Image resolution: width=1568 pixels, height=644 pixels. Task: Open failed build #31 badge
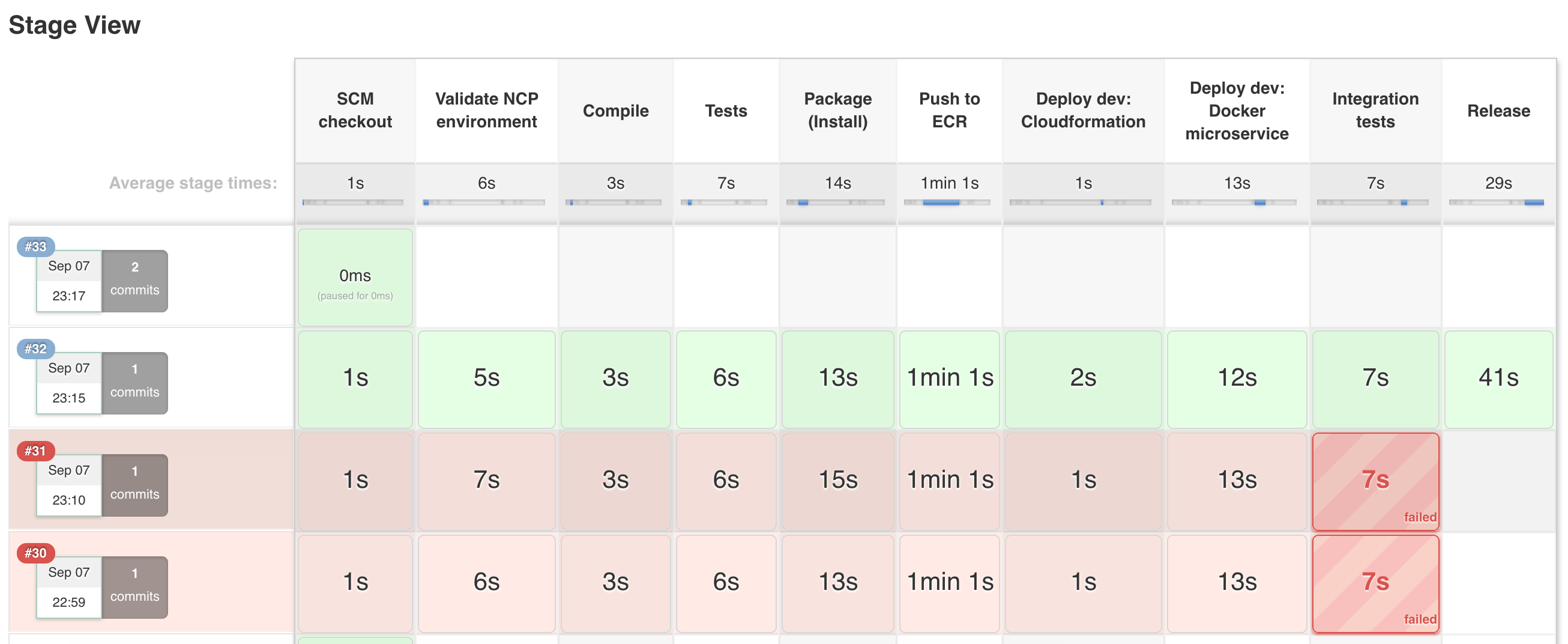tap(36, 451)
